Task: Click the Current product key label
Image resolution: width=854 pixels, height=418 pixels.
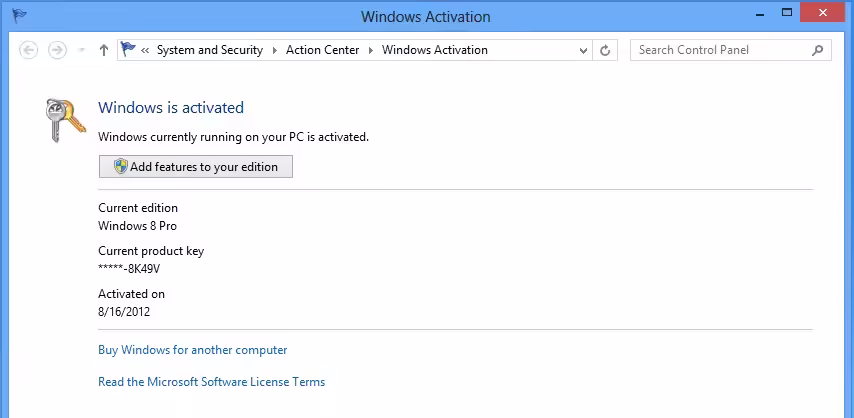Action: click(151, 251)
